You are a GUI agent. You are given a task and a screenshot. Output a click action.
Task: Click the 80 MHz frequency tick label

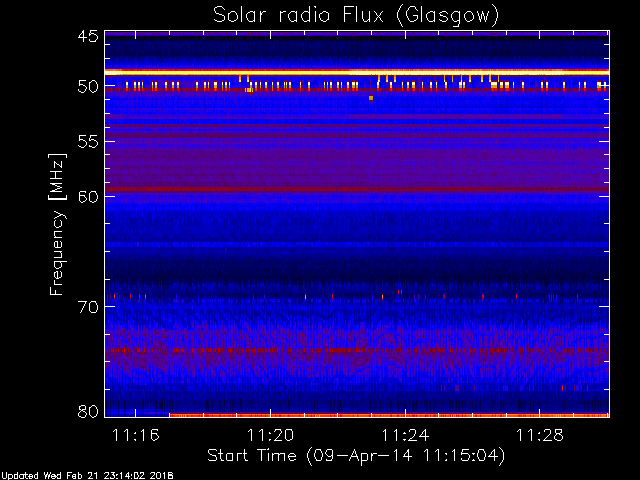point(88,411)
